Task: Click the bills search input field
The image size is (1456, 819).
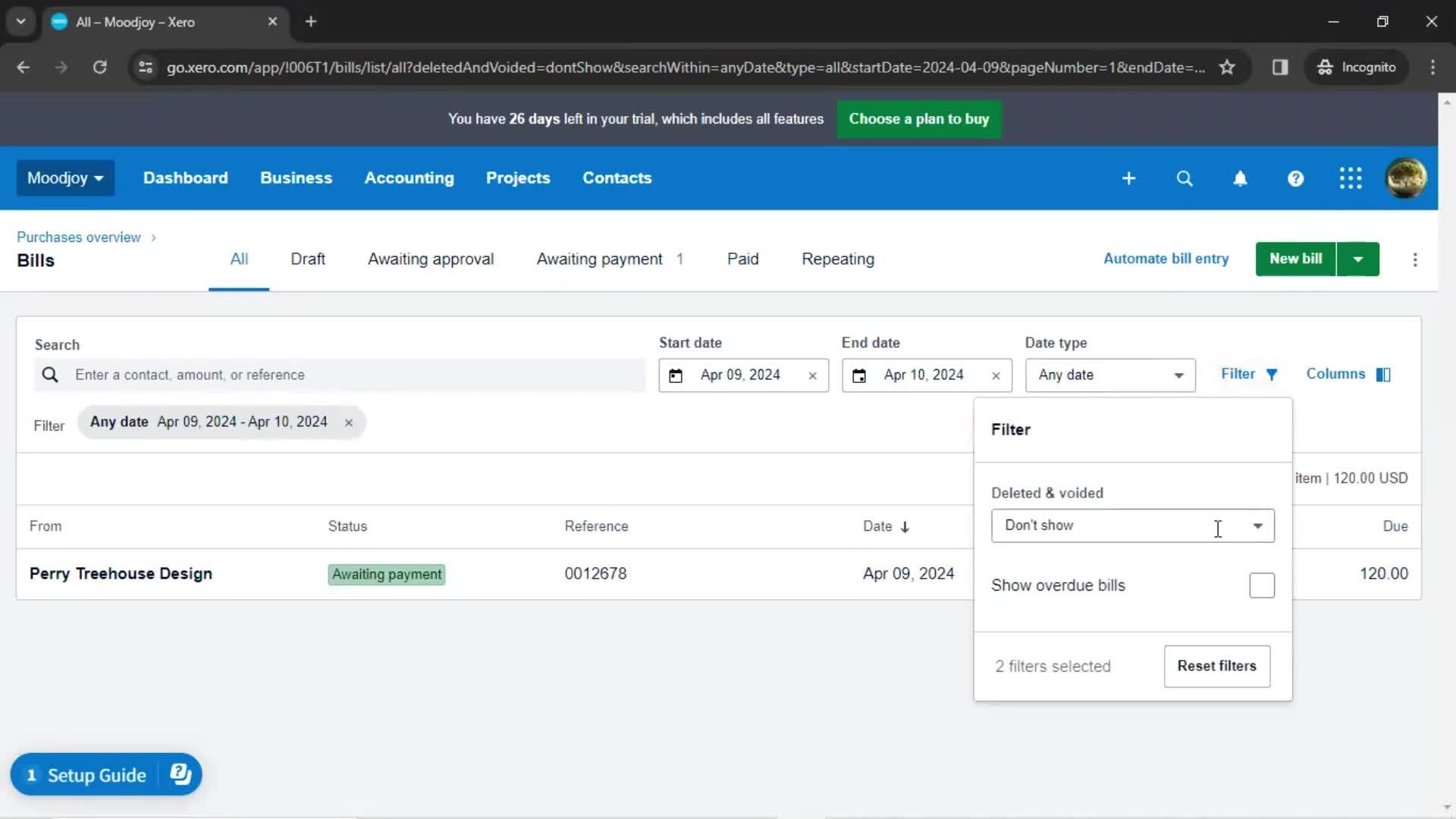Action: 340,375
